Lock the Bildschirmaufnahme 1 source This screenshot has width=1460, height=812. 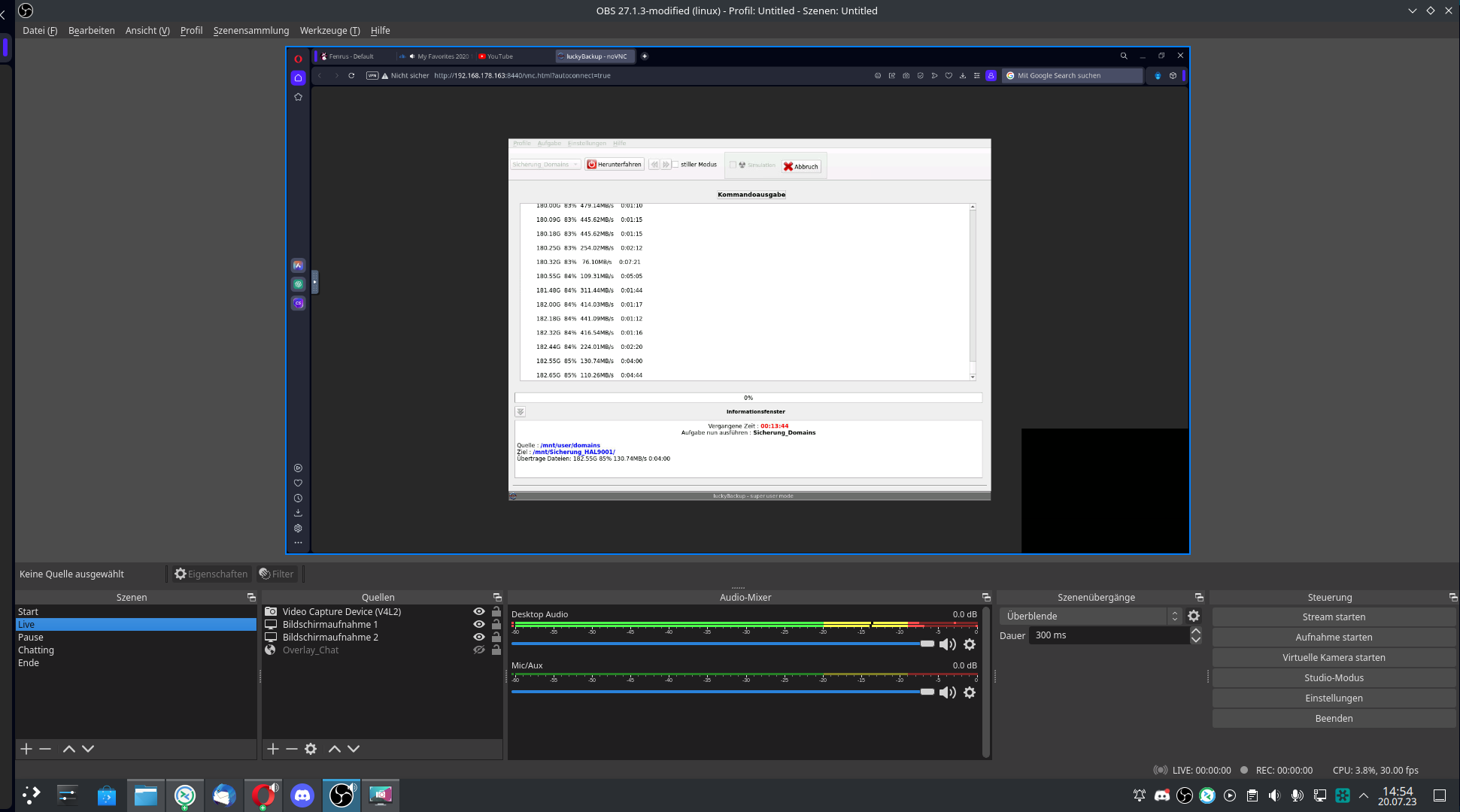click(x=496, y=625)
